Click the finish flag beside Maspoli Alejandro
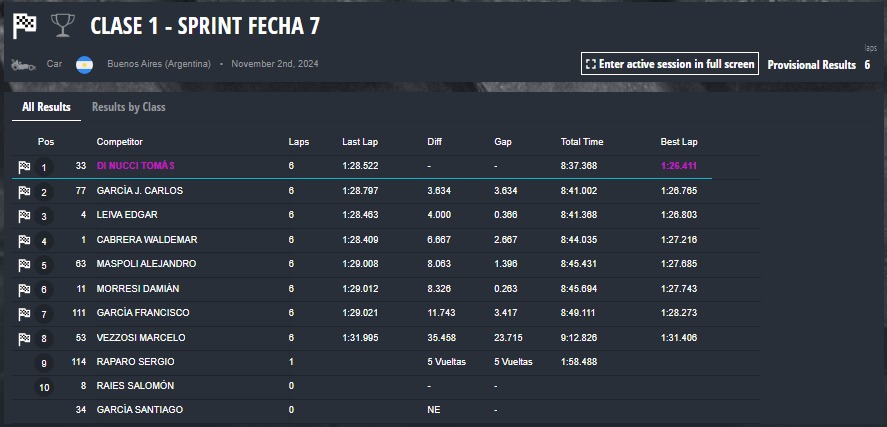Image resolution: width=887 pixels, height=427 pixels. point(24,265)
